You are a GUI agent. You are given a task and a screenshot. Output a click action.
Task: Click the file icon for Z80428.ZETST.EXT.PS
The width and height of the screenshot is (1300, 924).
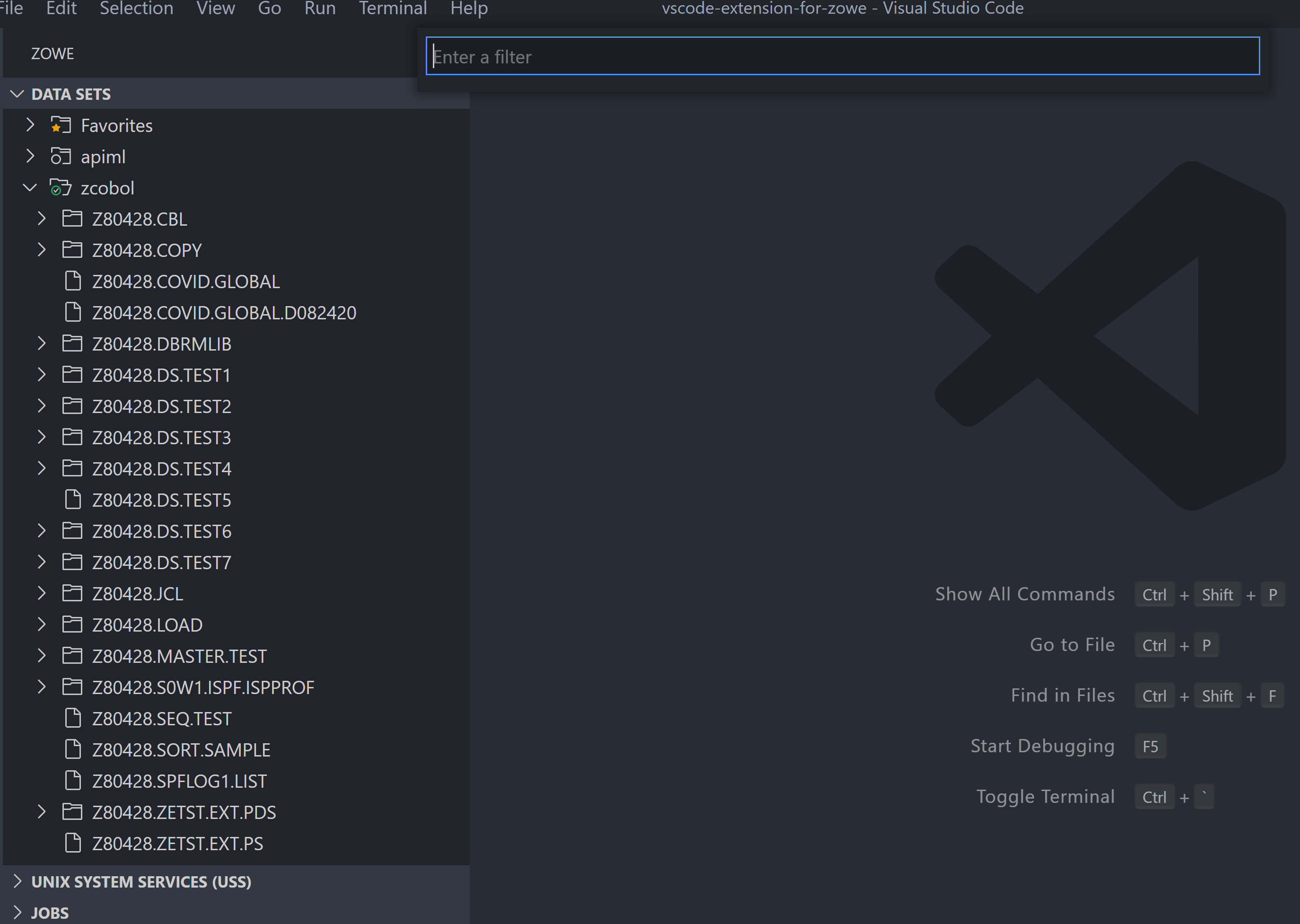coord(73,843)
